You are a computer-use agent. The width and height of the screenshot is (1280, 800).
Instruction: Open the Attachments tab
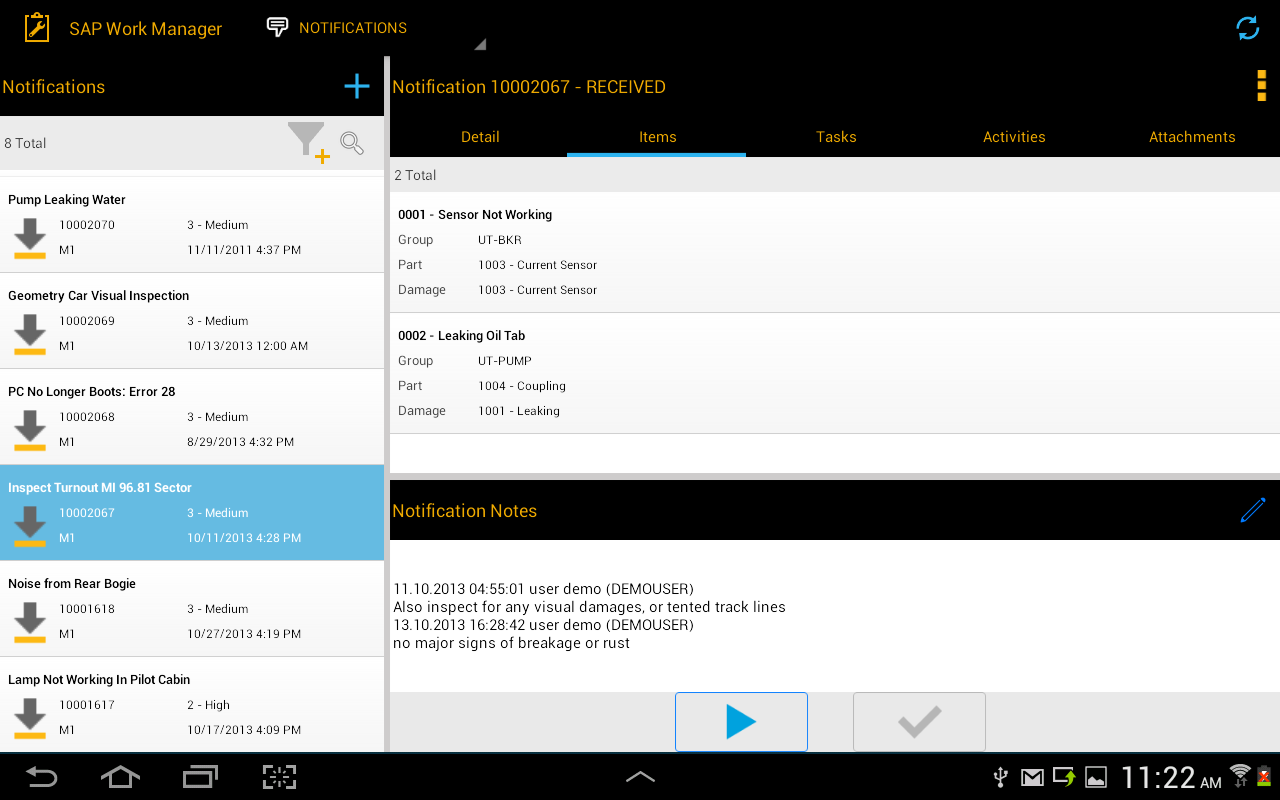click(x=1192, y=137)
